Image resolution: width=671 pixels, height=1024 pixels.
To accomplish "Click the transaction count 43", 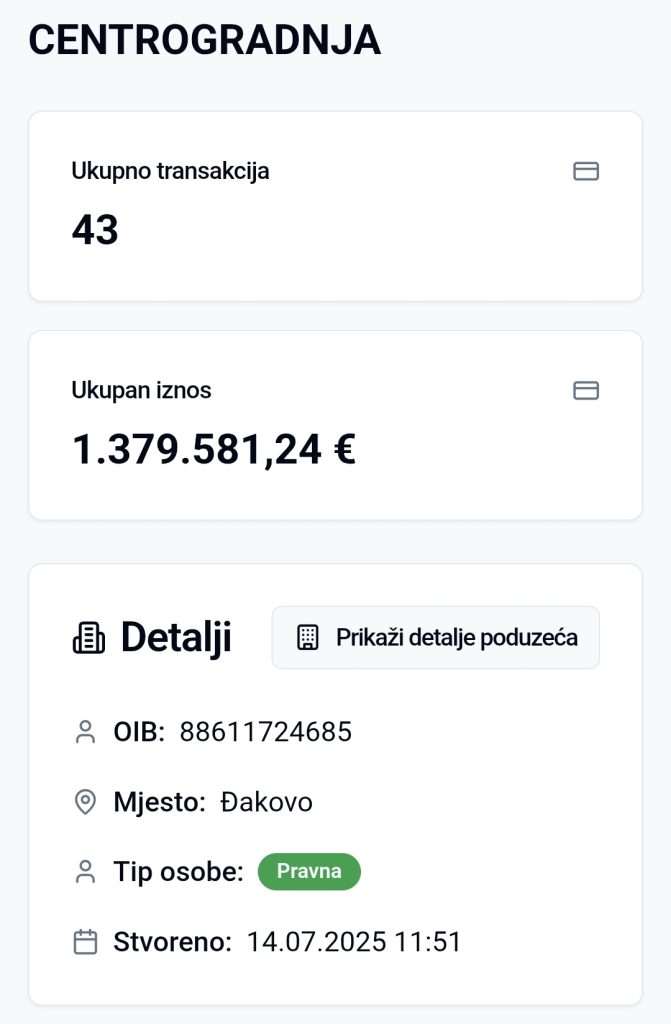I will (95, 230).
